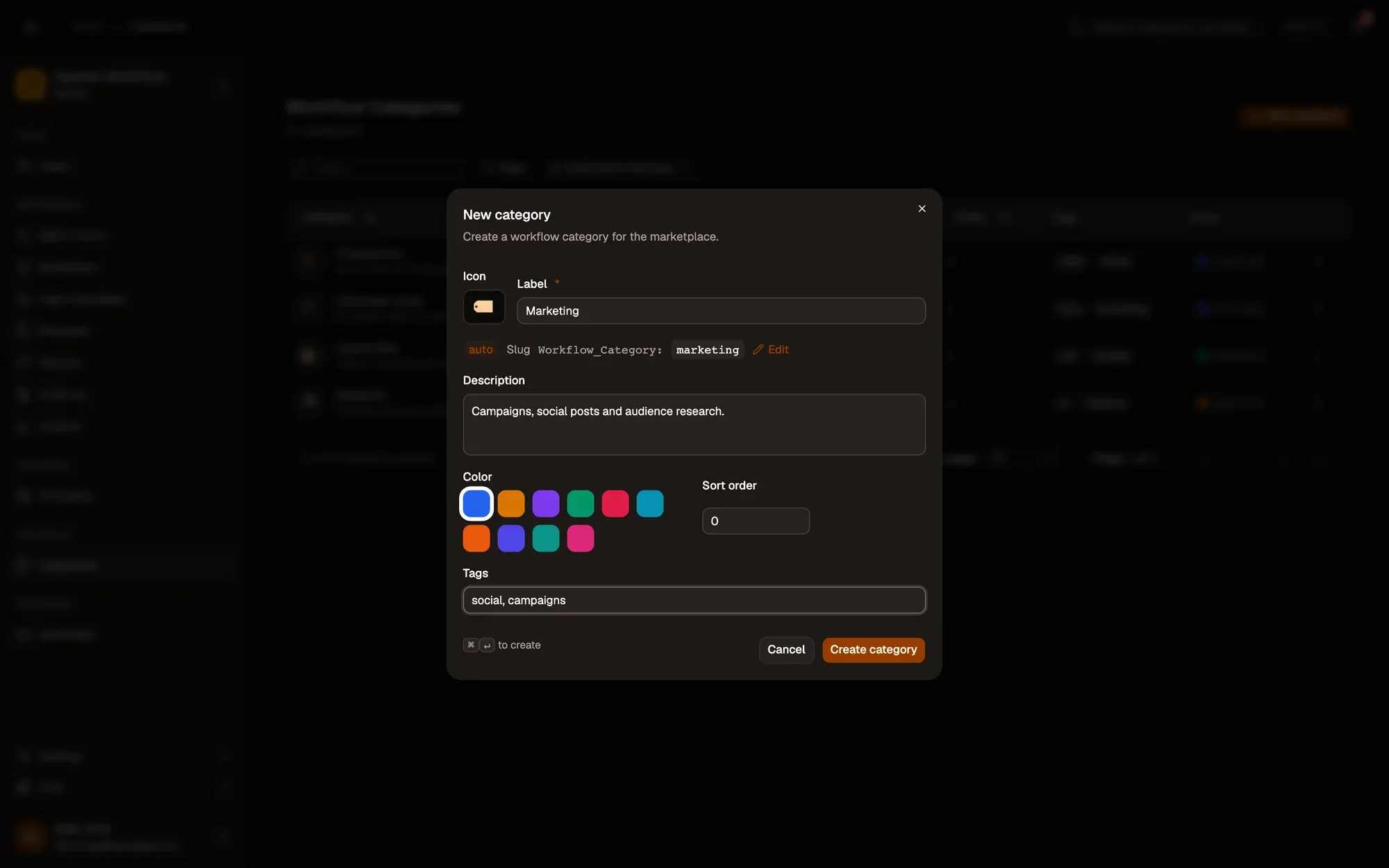
Task: Pick the orange color swatch
Action: (476, 538)
